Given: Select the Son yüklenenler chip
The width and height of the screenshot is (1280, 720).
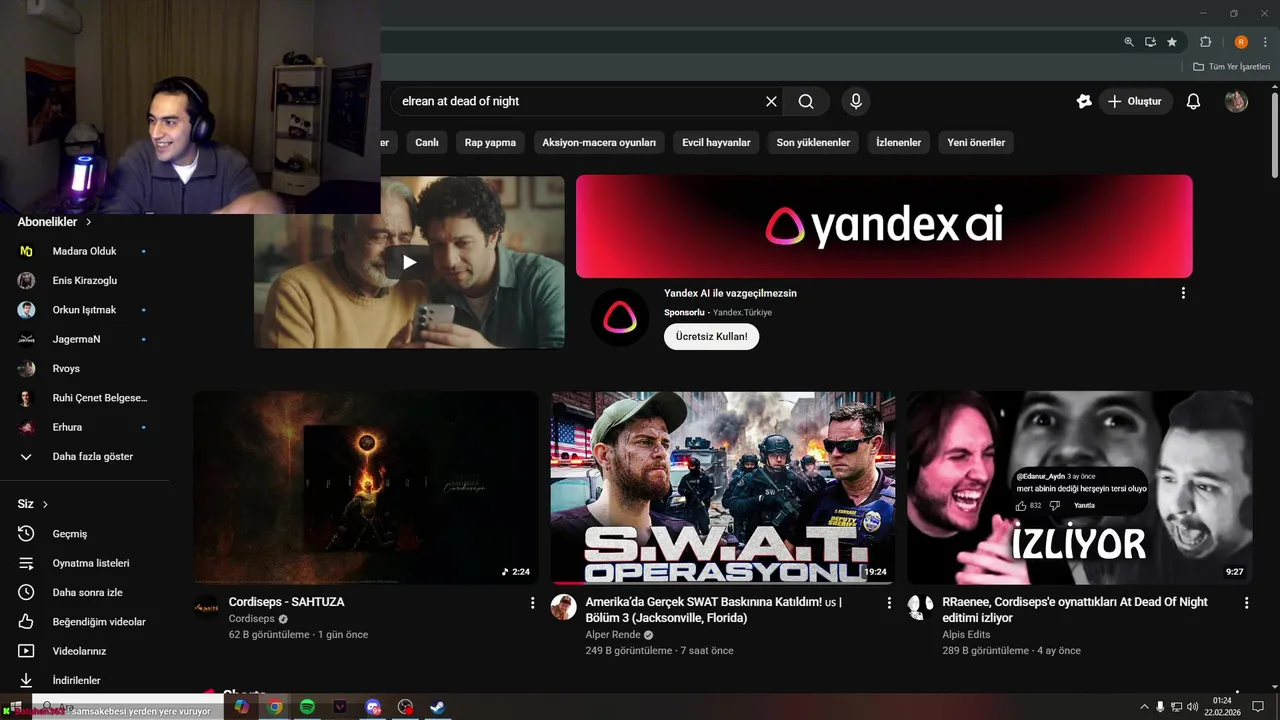Looking at the screenshot, I should point(813,142).
